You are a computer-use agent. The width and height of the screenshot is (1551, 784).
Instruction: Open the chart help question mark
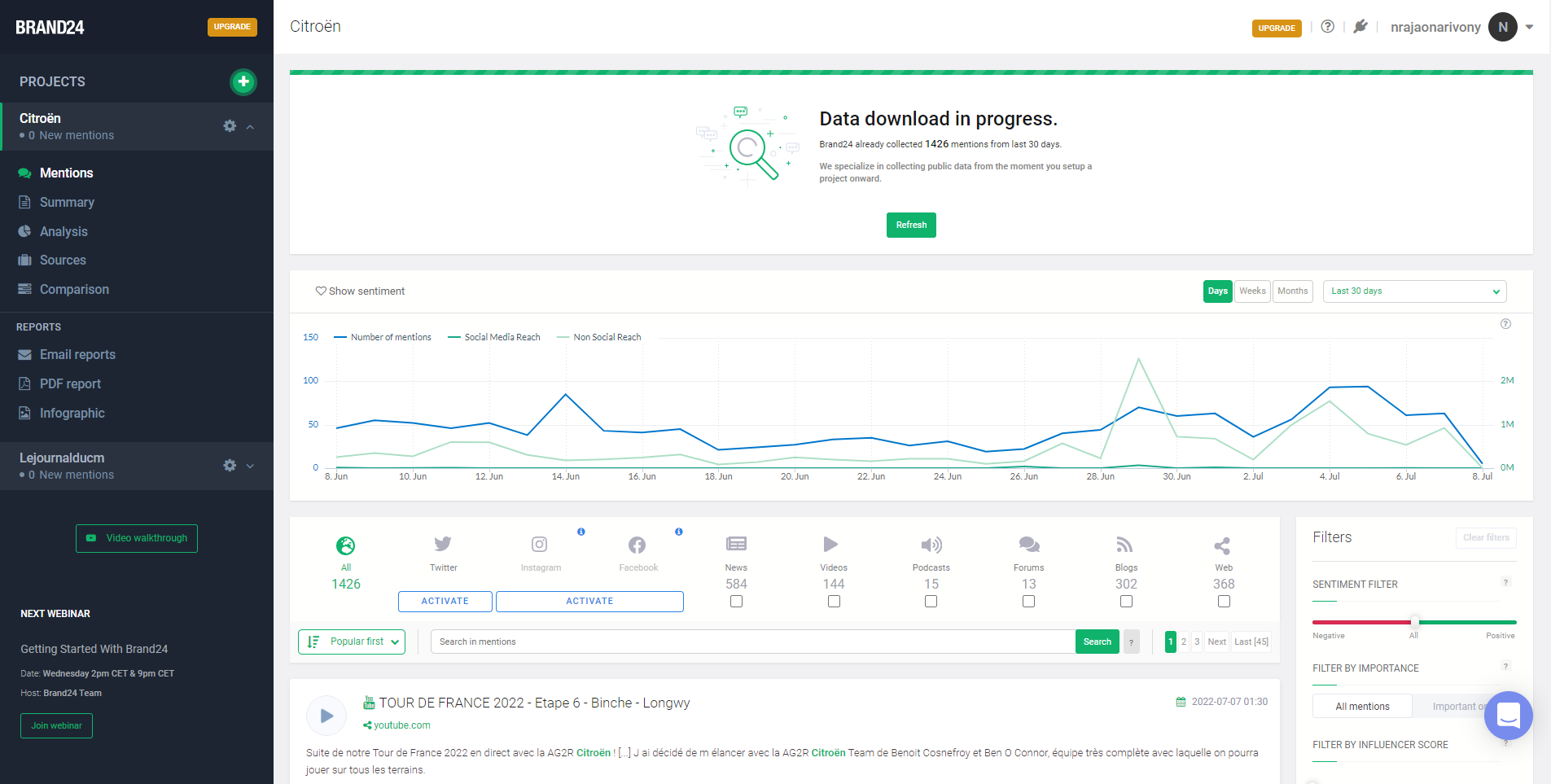click(x=1506, y=324)
